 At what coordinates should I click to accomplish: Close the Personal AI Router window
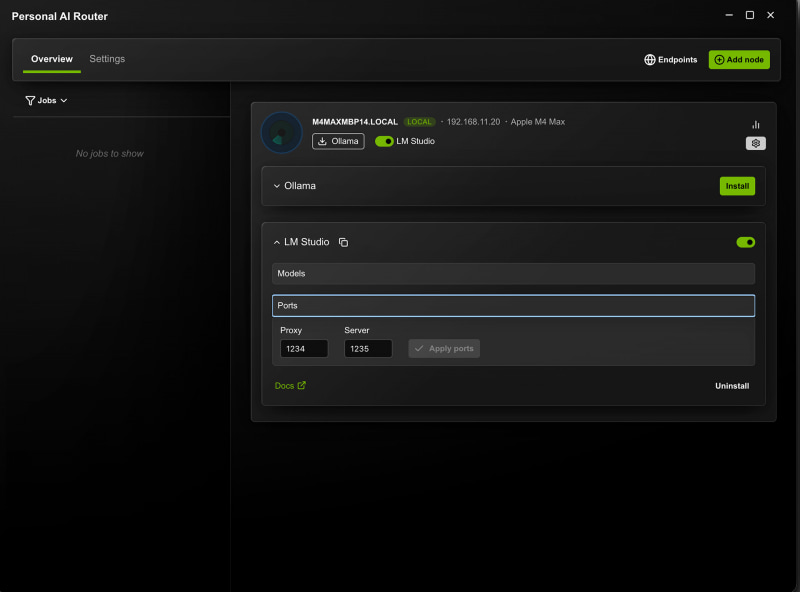770,15
